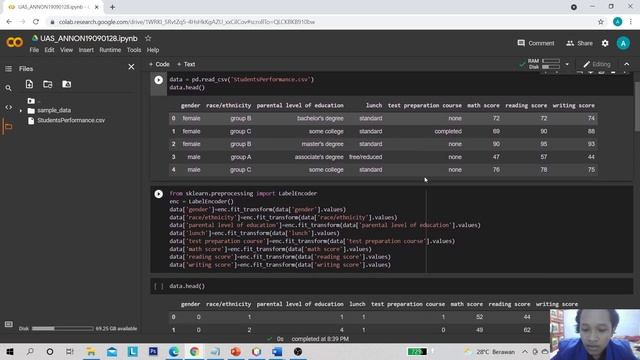Open the Code snippets sidebar icon
Image resolution: width=640 pixels, height=360 pixels.
[x=8, y=107]
